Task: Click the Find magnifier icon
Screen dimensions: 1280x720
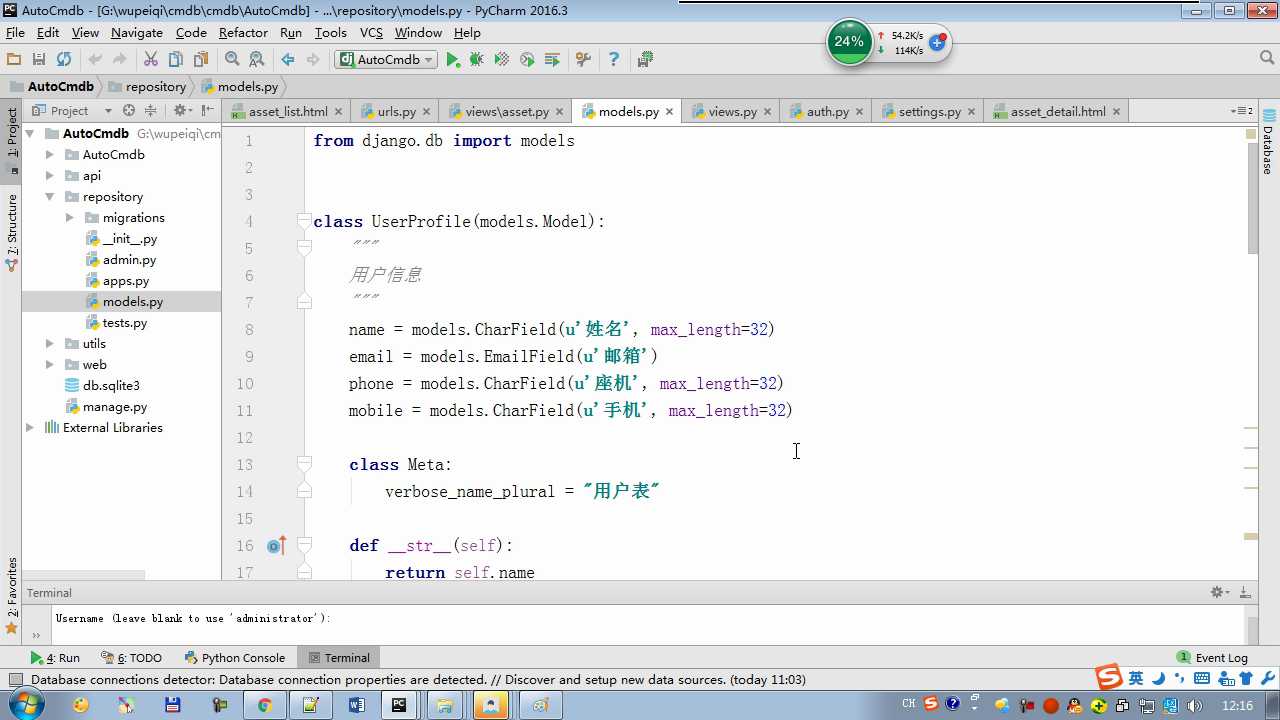Action: 232,60
